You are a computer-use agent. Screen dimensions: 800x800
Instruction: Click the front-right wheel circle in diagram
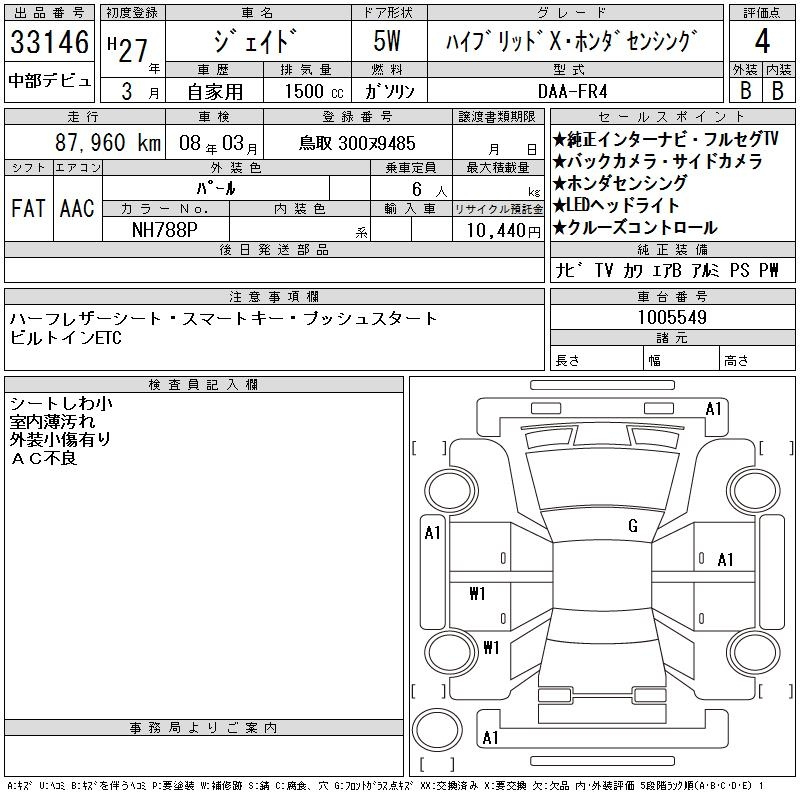click(x=754, y=491)
